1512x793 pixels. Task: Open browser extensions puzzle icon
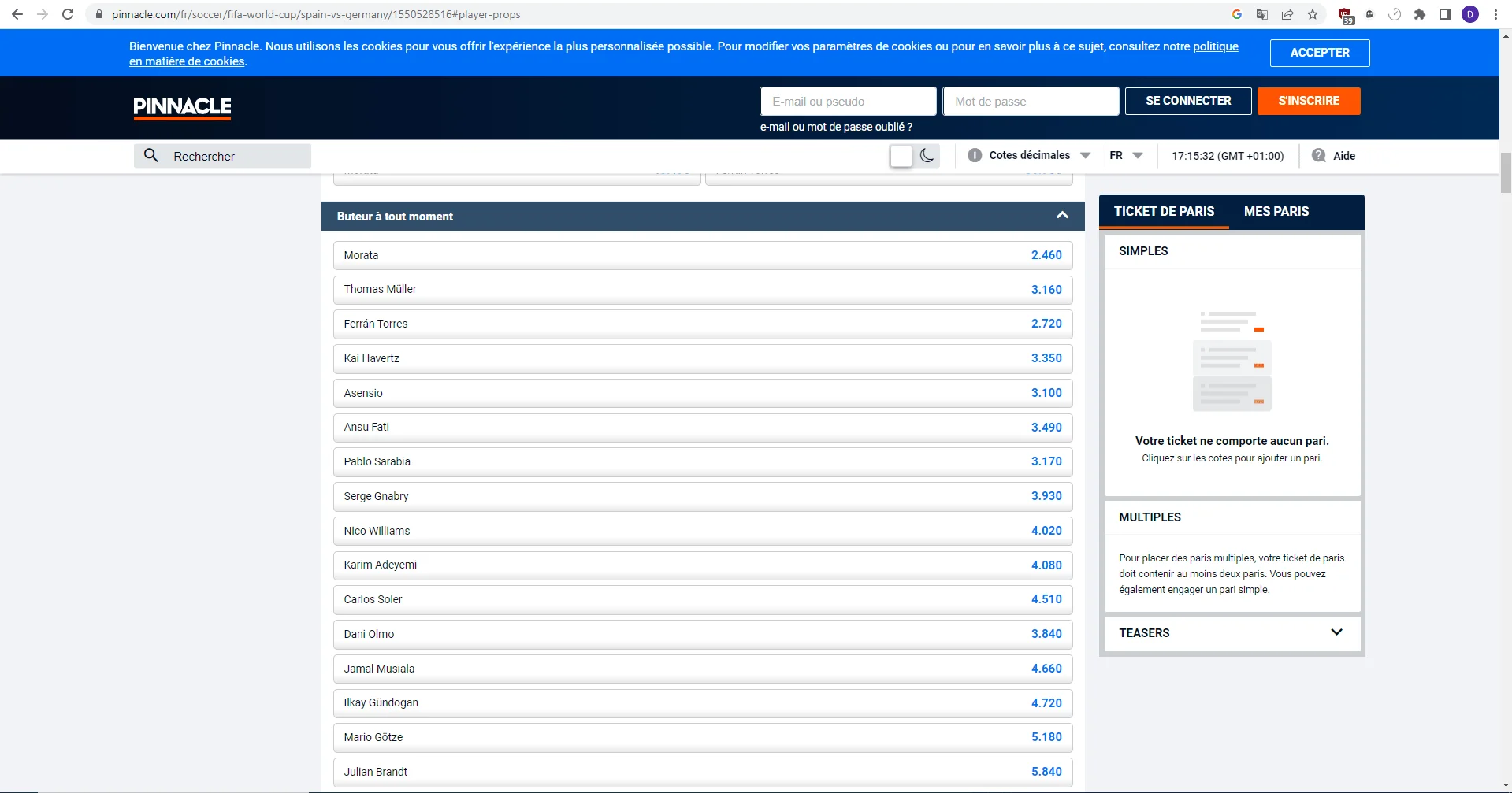click(1420, 14)
